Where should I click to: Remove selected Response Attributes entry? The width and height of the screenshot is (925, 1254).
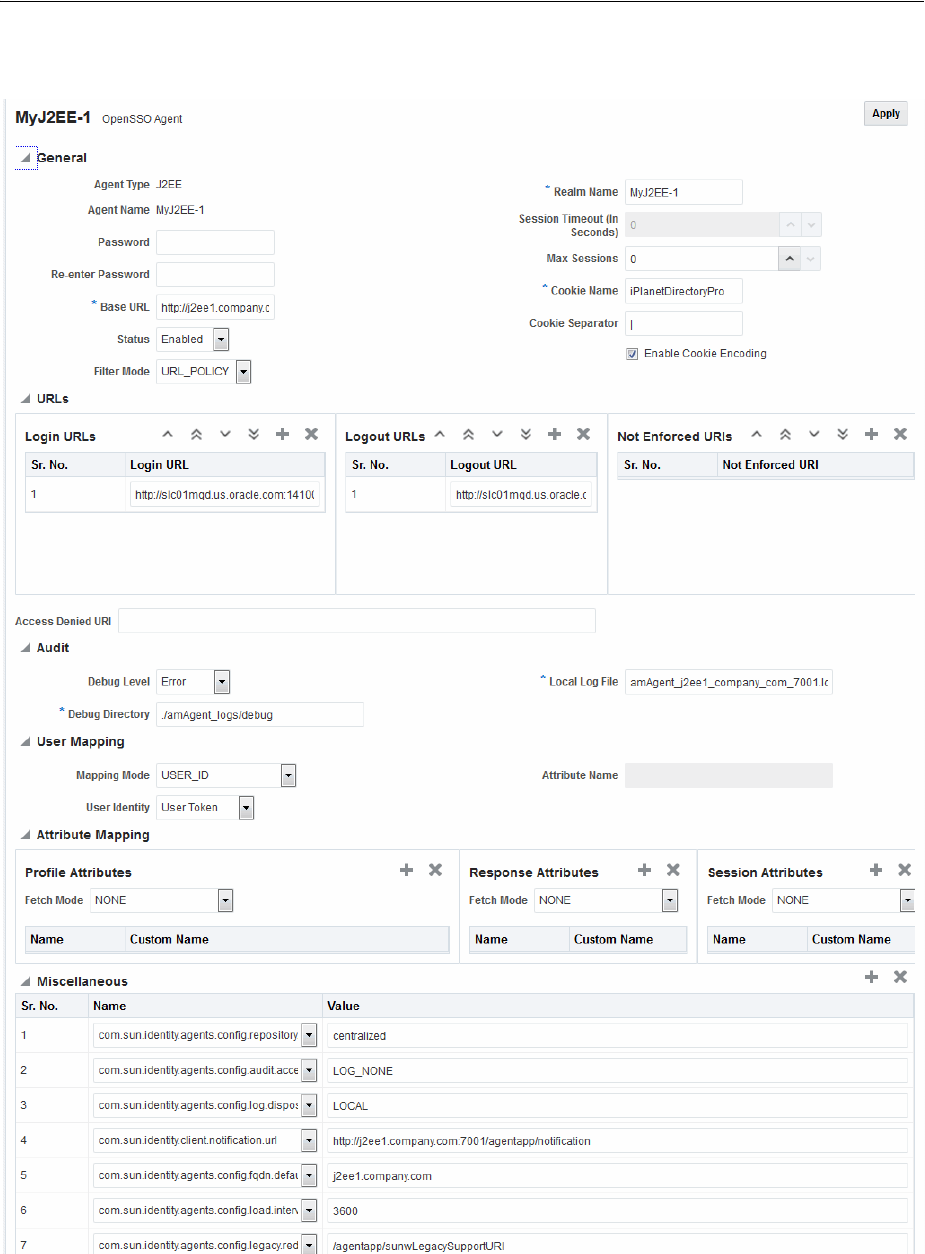tap(673, 870)
